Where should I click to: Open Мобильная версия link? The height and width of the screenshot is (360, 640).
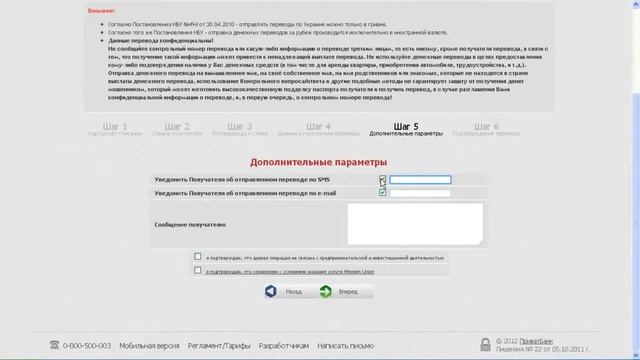pos(149,346)
